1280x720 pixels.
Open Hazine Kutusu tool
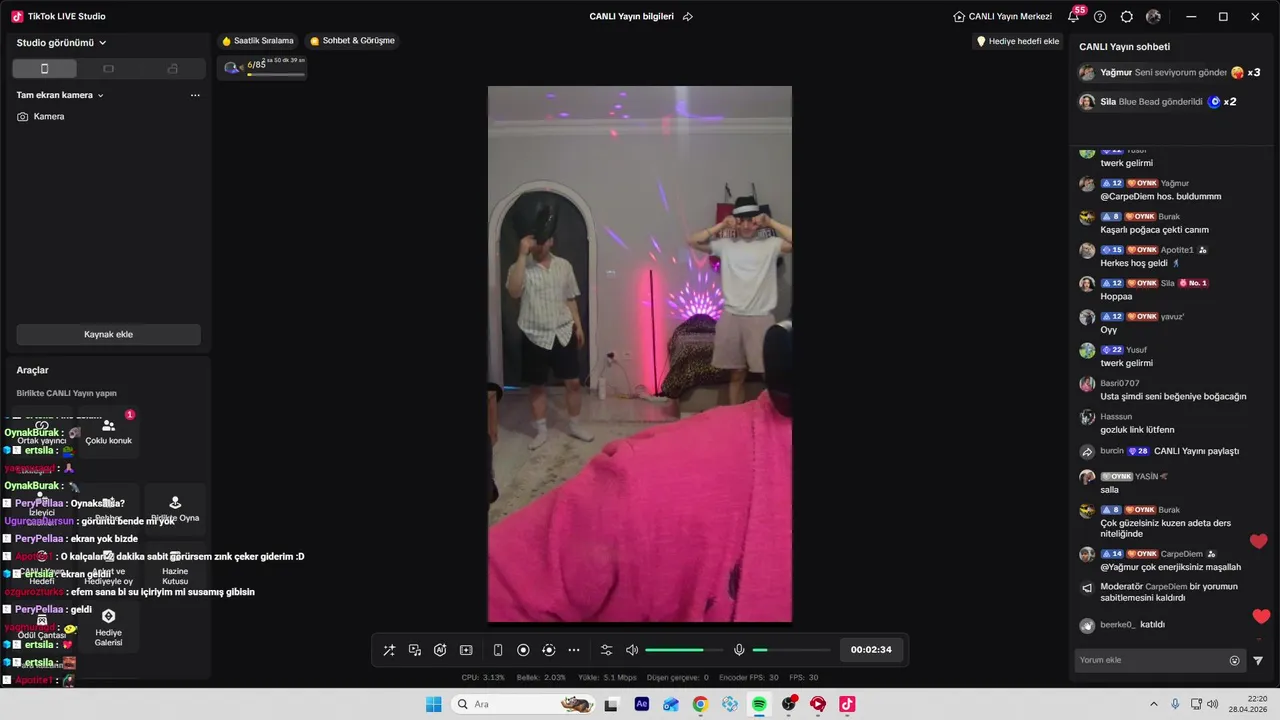(x=175, y=568)
